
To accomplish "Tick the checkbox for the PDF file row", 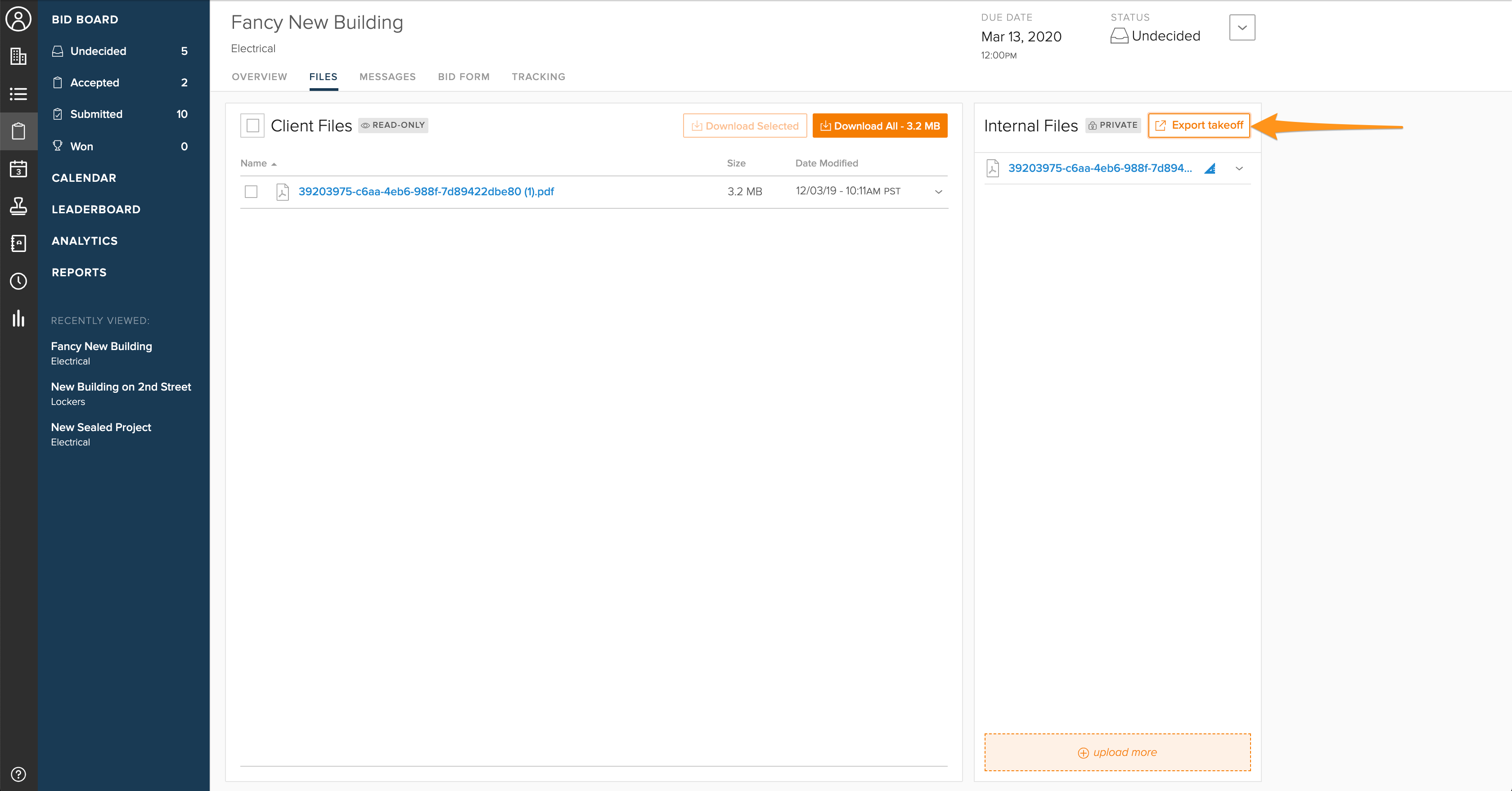I will coord(251,192).
